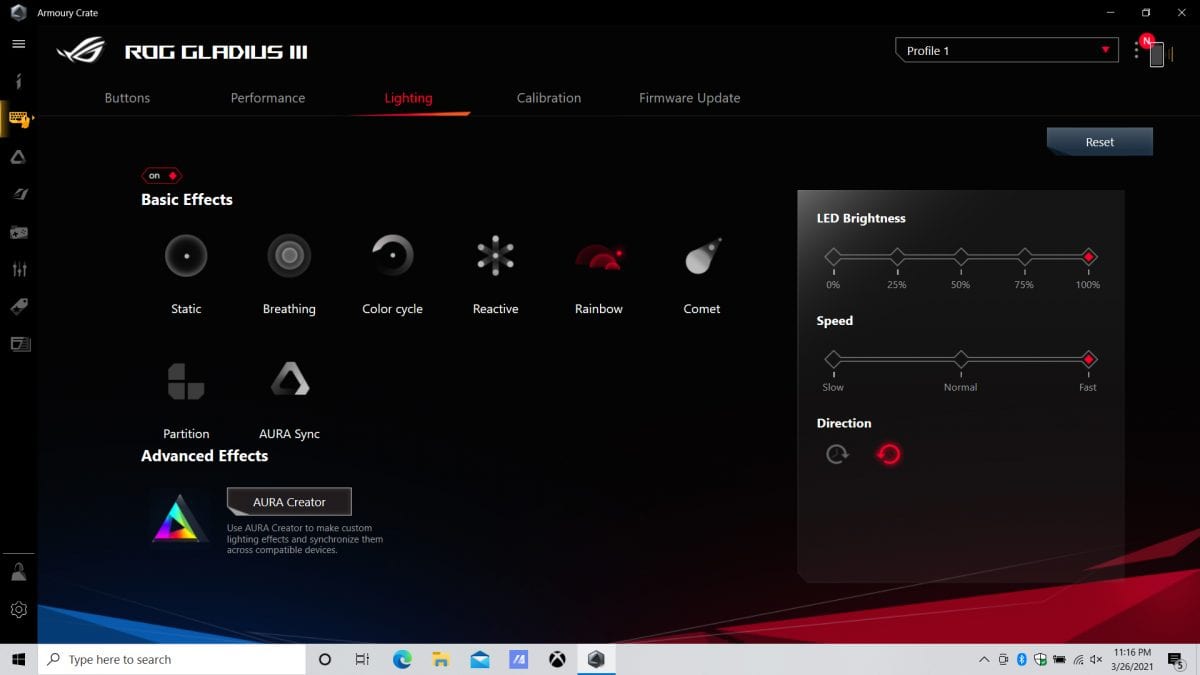This screenshot has width=1200, height=675.
Task: Click the ROG GLADIUS III device title
Action: tap(216, 52)
